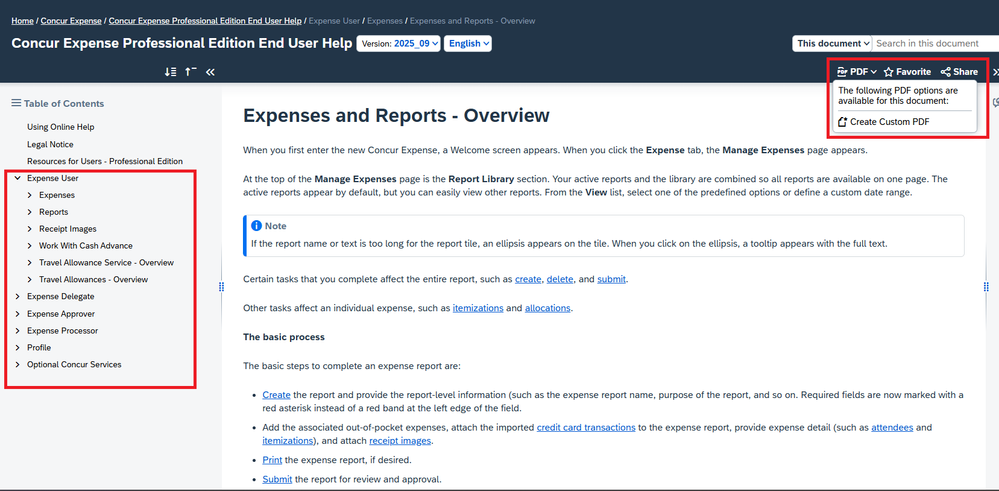
Task: Expand Optional Concur Services node
Action: tap(18, 365)
